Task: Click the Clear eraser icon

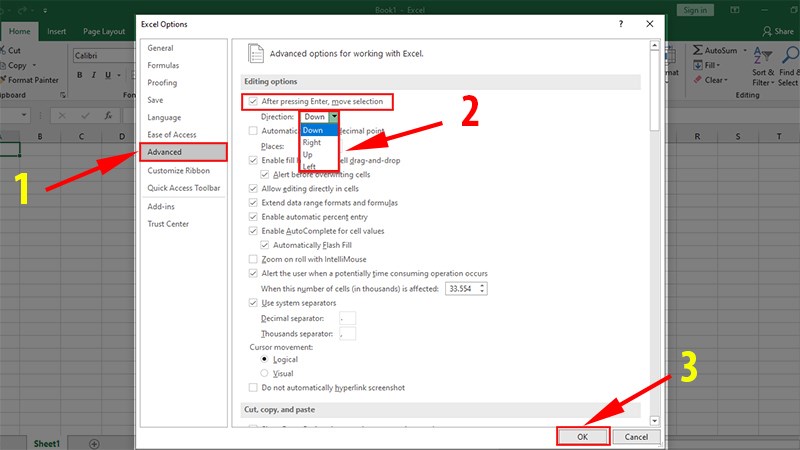Action: coord(697,80)
